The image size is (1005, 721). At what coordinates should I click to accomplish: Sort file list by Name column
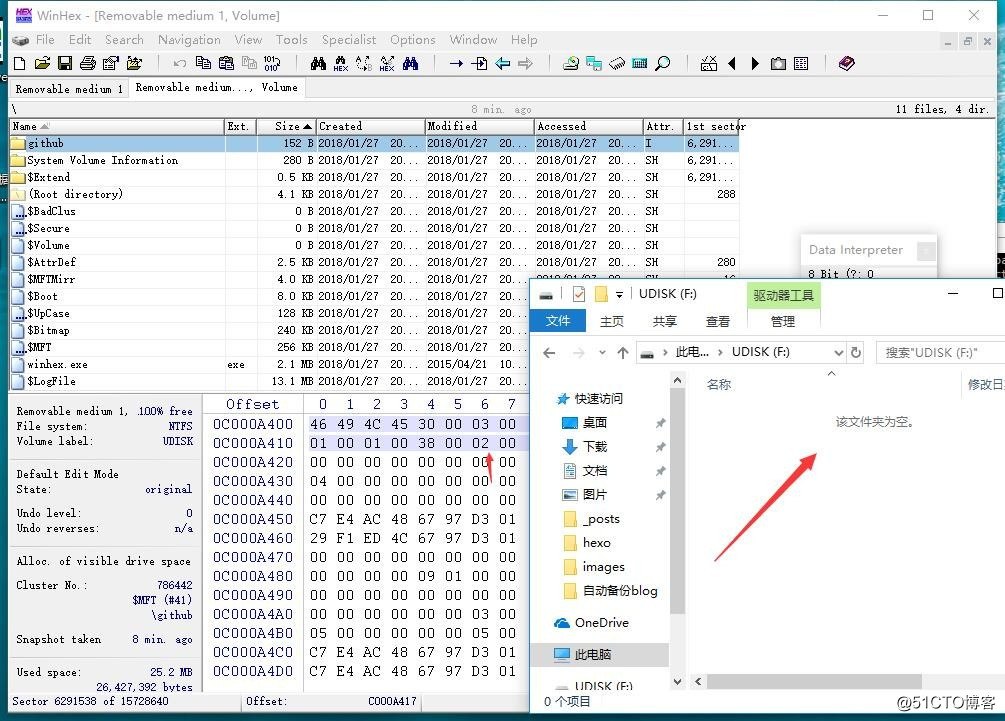(117, 126)
